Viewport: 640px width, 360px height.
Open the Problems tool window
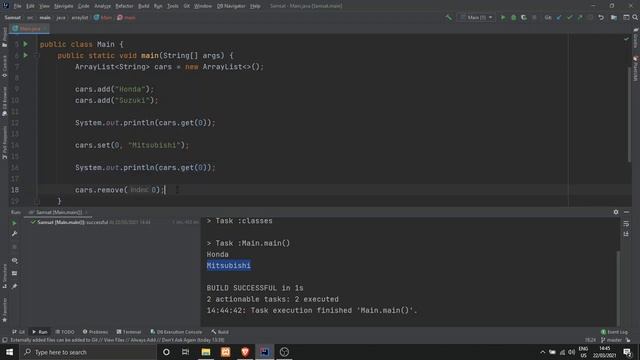[95, 332]
